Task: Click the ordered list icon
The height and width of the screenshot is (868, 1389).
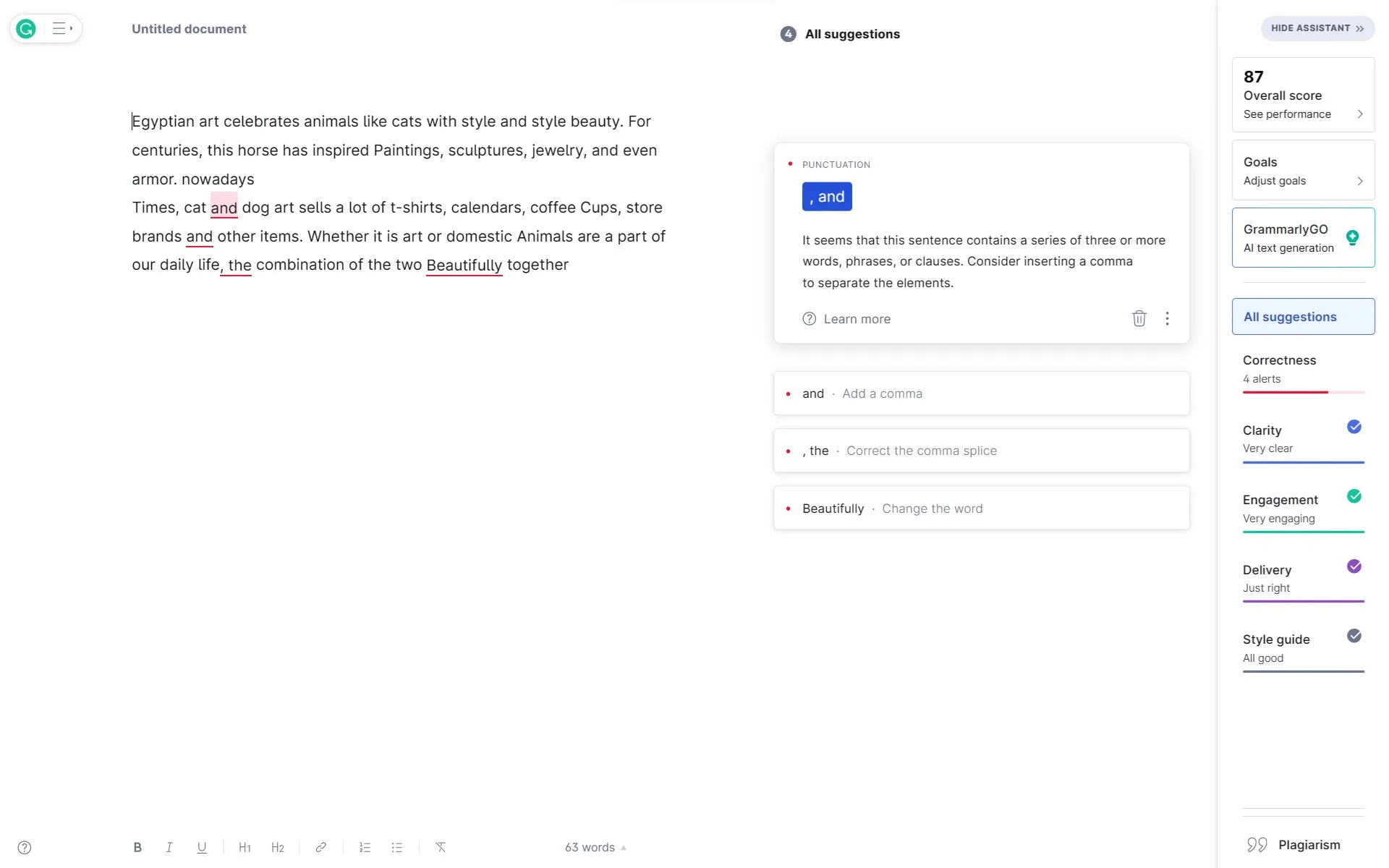Action: point(365,847)
